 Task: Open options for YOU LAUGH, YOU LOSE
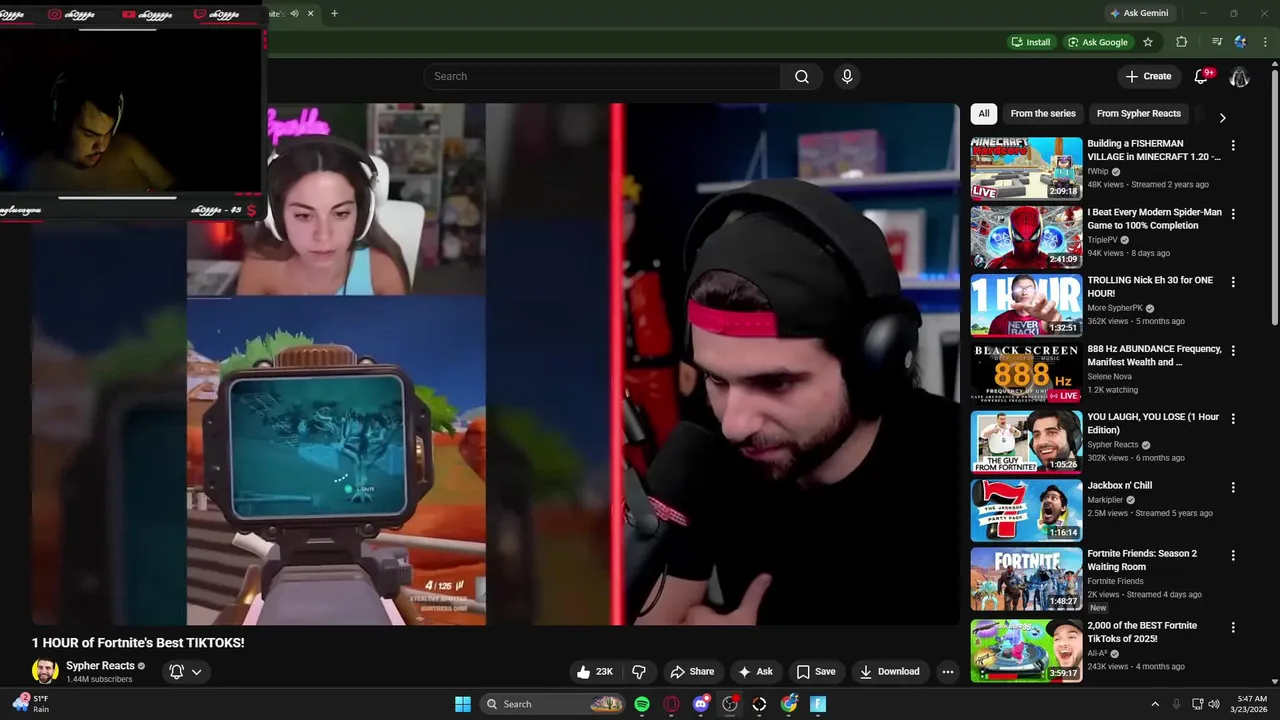(1232, 419)
